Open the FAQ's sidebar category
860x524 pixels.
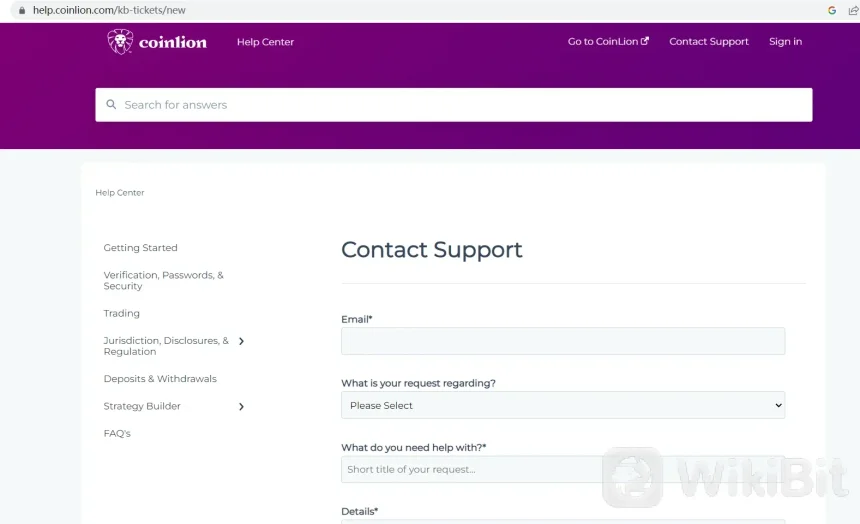point(117,433)
